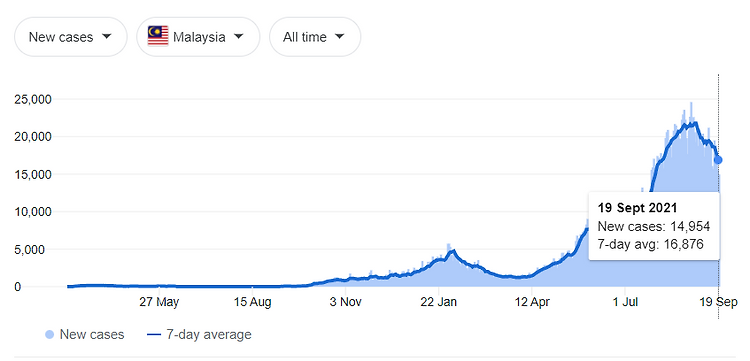Click the arrow beside All time

(x=340, y=36)
